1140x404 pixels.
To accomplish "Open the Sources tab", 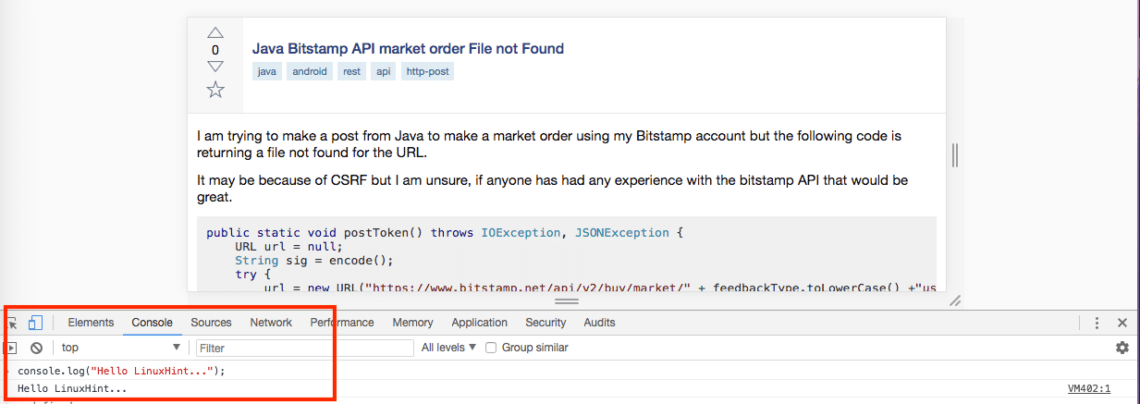I will (211, 323).
